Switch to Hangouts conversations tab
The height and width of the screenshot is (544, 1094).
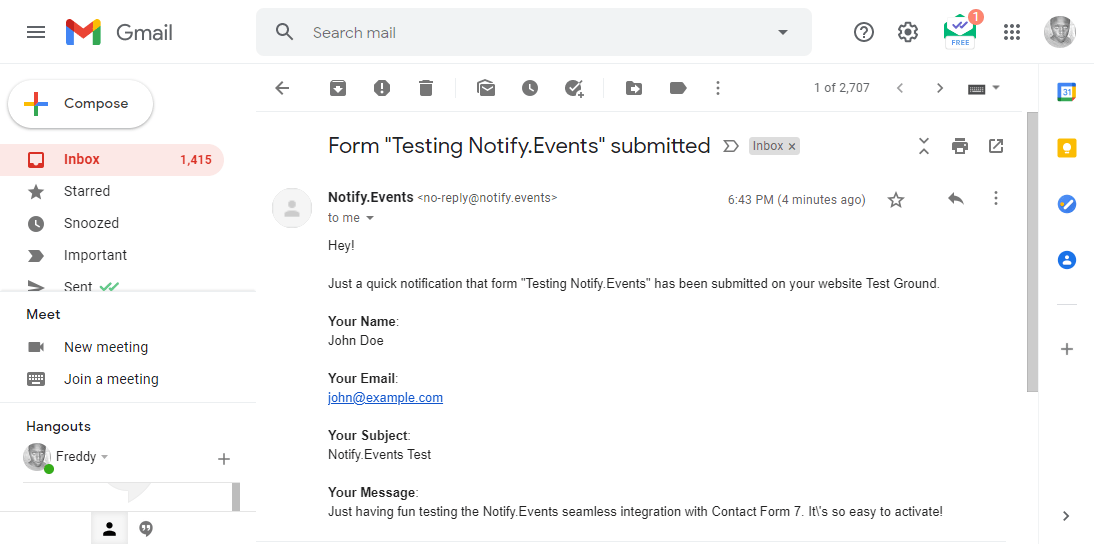pos(146,529)
